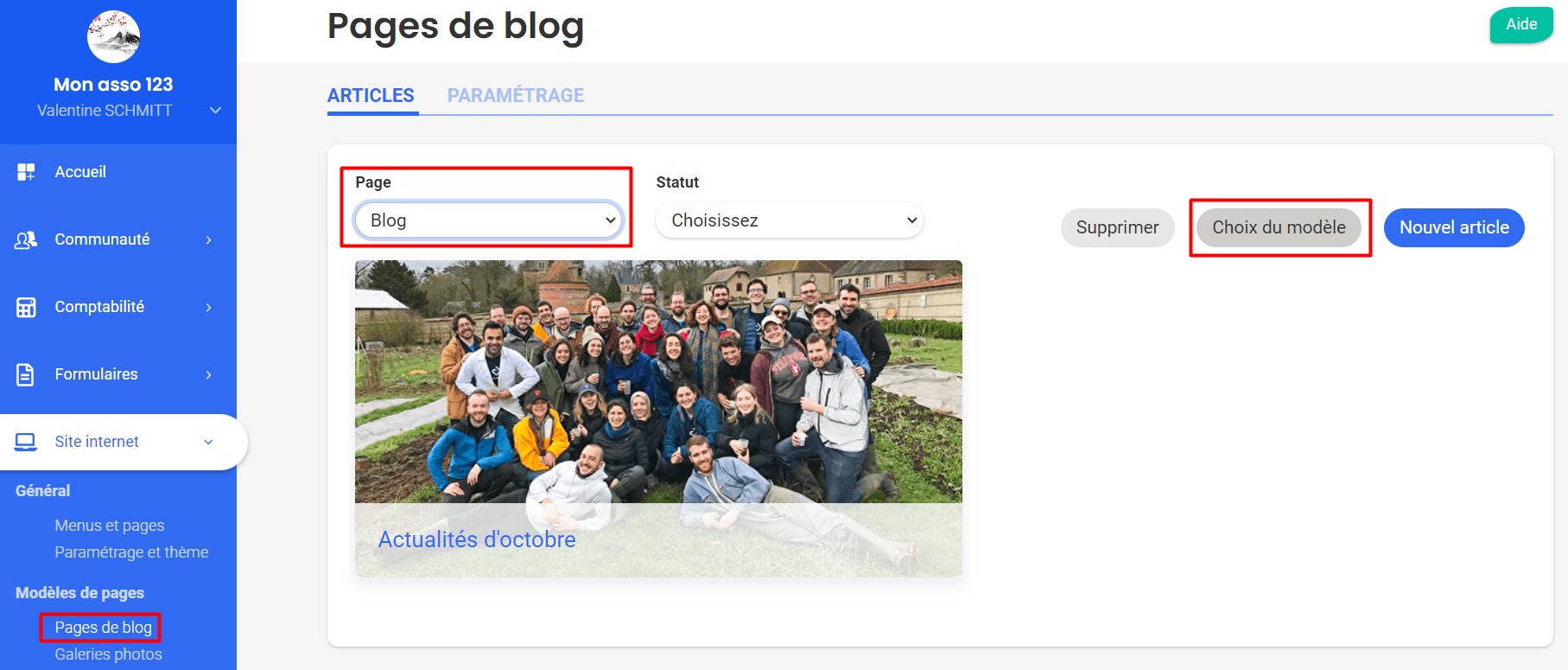Viewport: 1568px width, 670px height.
Task: Expand the Comptabilité submenu arrow
Action: (x=208, y=307)
